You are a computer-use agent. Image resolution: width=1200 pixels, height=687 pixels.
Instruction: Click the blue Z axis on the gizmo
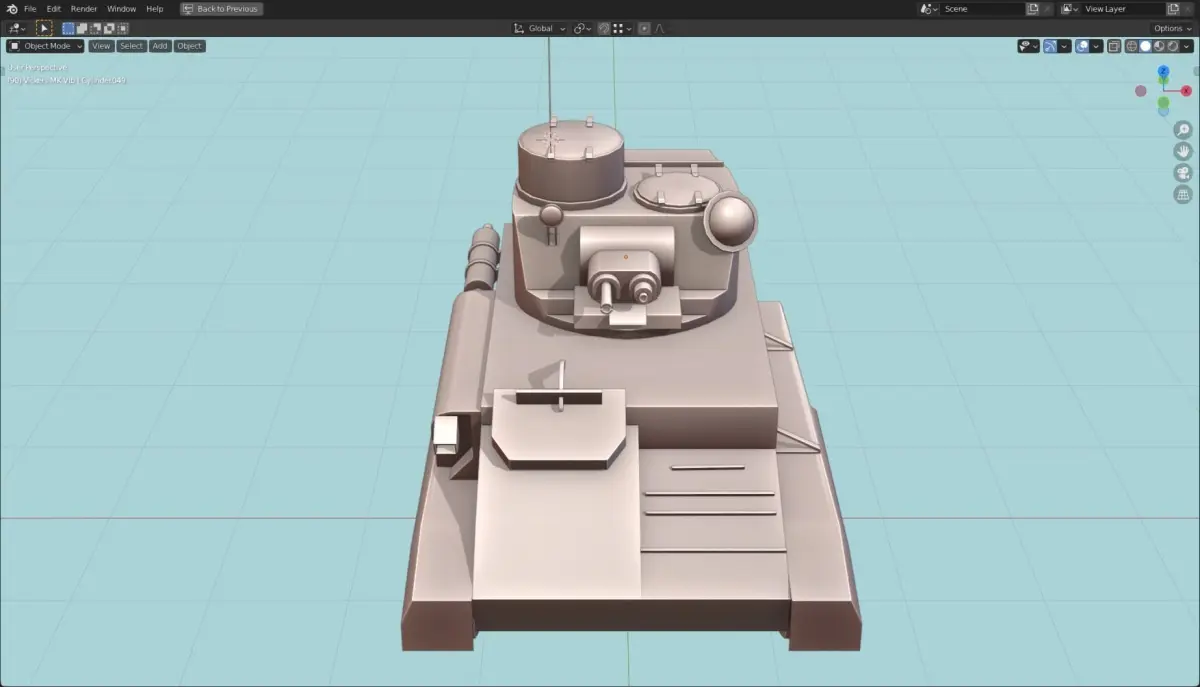[1163, 72]
